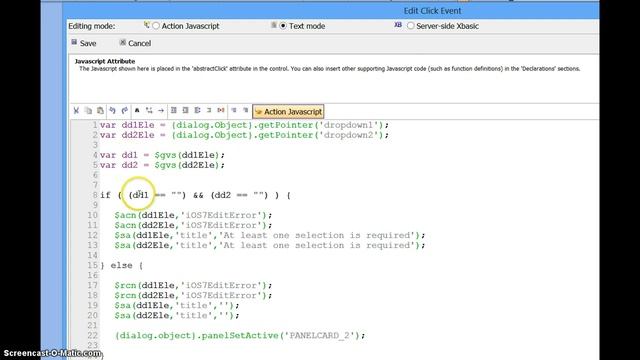Click '(dd2 == "")' condition in line 8
Screen dimensions: 640x360
[x=239, y=195]
